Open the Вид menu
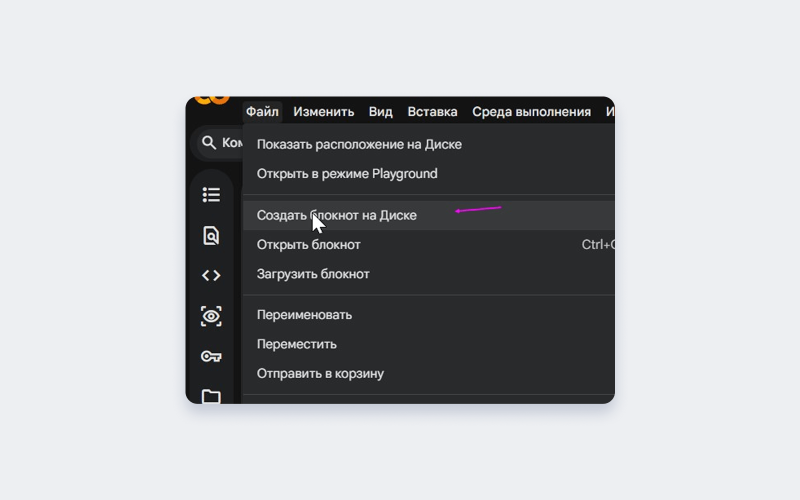The image size is (800, 500). [380, 112]
